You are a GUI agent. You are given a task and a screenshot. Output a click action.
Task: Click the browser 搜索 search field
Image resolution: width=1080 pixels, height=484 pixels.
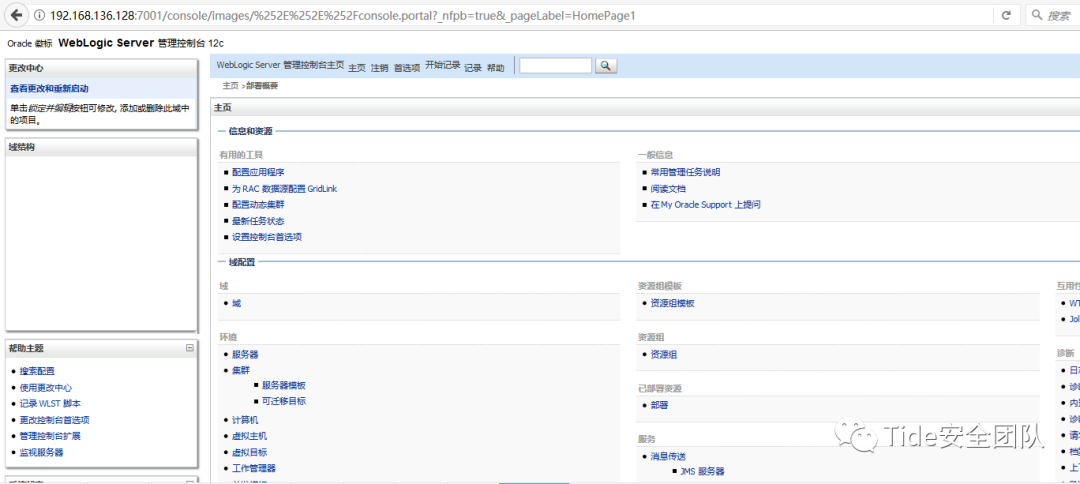coord(1053,15)
